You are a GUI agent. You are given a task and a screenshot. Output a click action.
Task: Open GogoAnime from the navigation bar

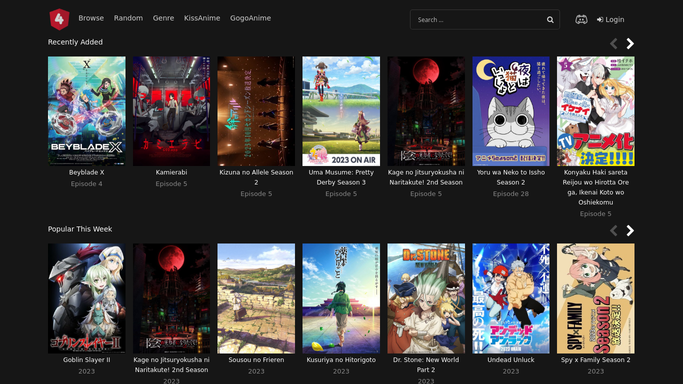coord(250,18)
